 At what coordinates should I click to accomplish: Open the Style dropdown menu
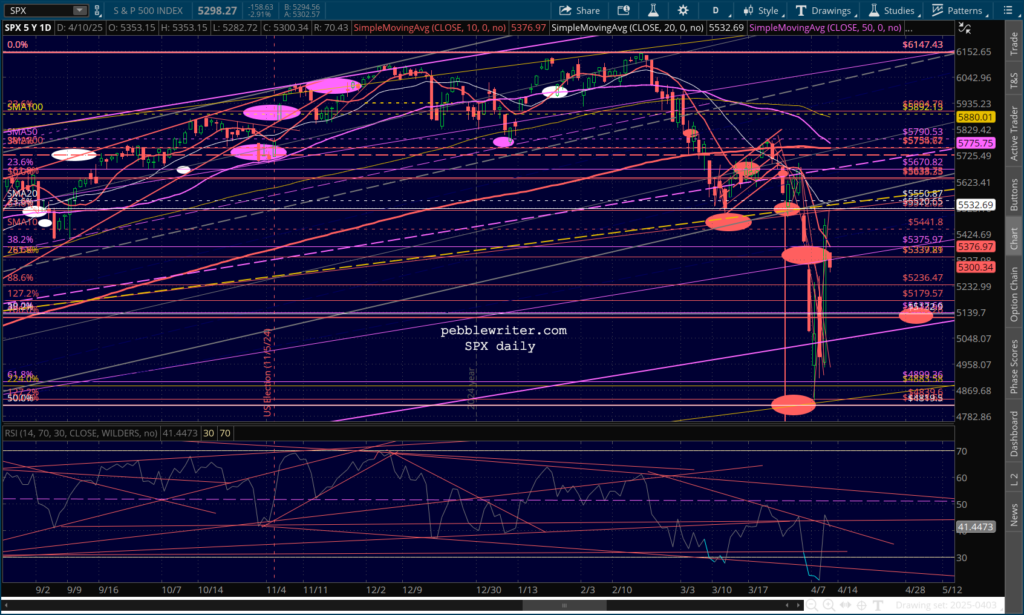pyautogui.click(x=761, y=10)
